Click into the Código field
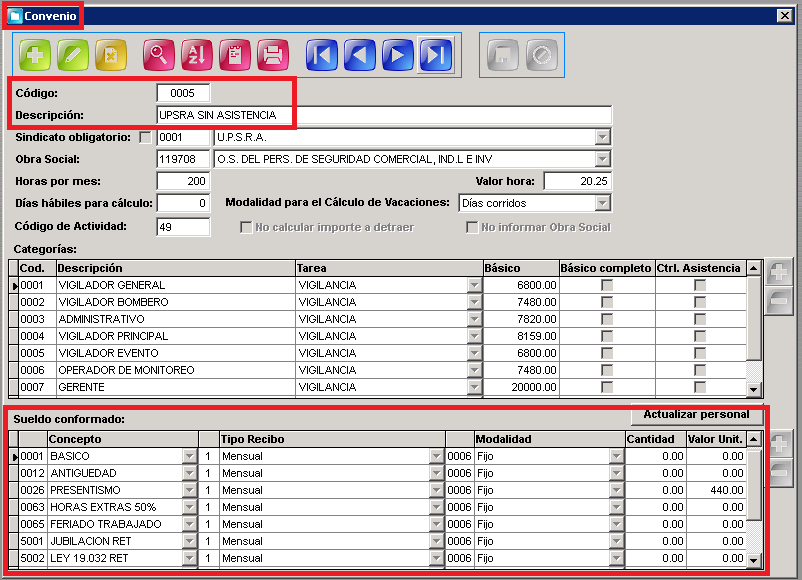Image resolution: width=802 pixels, height=580 pixels. tap(183, 93)
